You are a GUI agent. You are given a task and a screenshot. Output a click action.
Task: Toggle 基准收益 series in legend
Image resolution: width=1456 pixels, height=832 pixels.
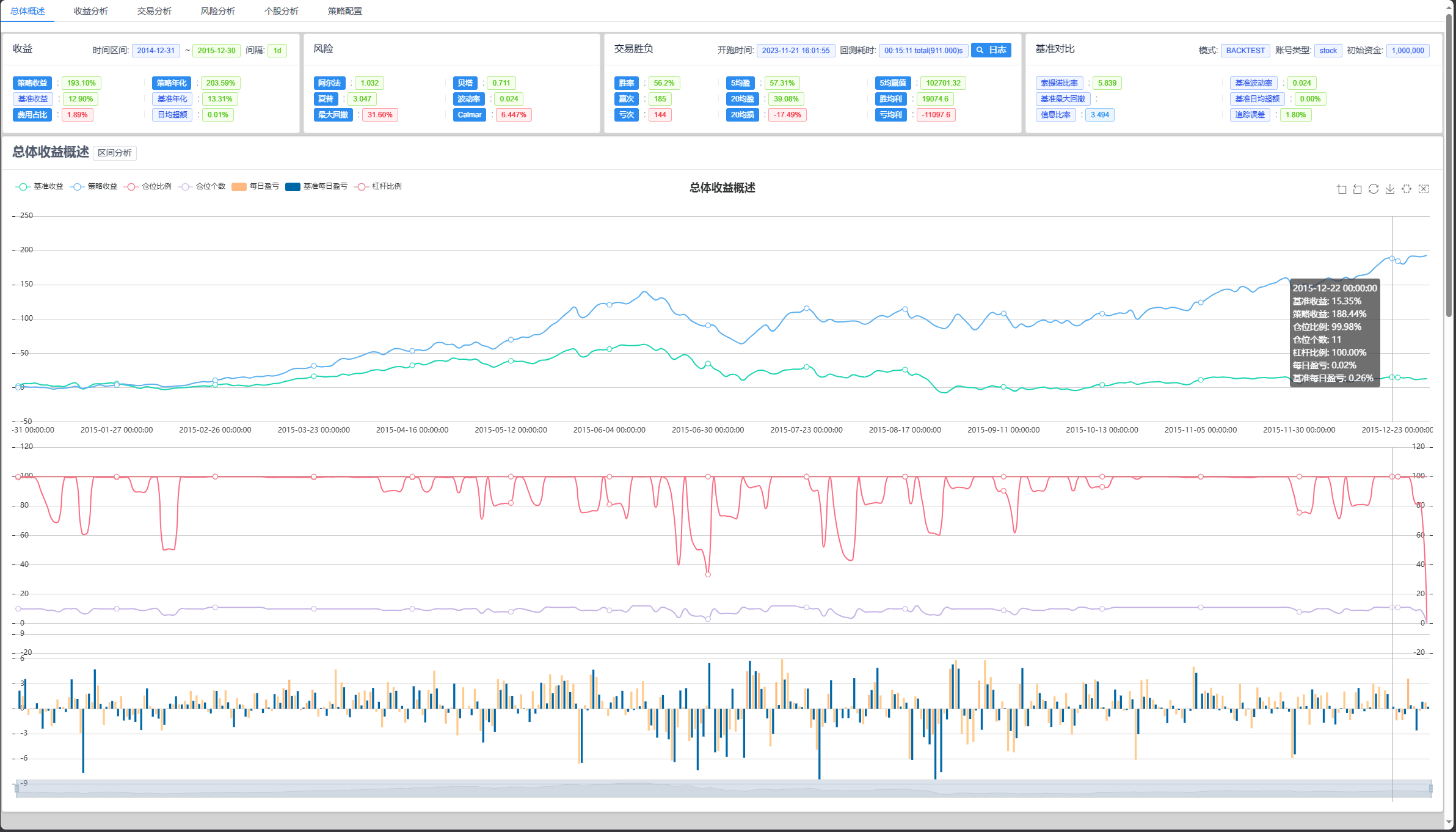pyautogui.click(x=40, y=186)
